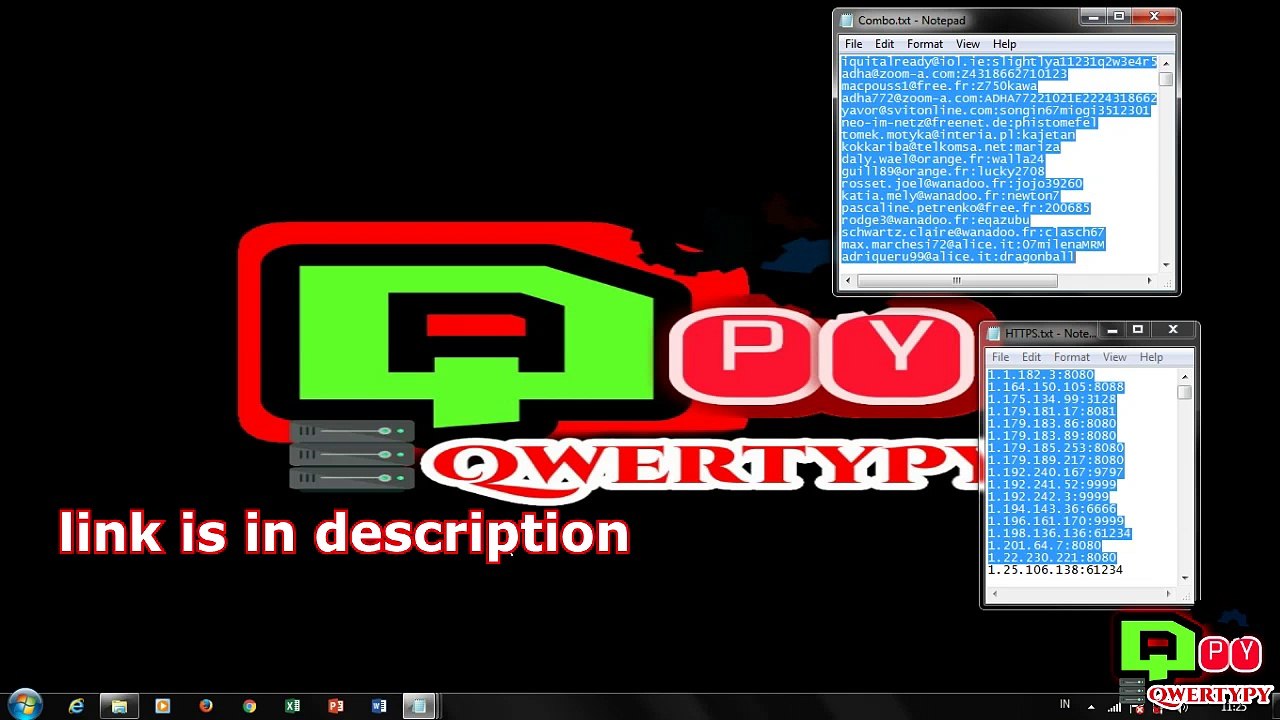Viewport: 1280px width, 720px height.
Task: Click the proxy line 1.192.240.167:9797
Action: coord(1056,472)
